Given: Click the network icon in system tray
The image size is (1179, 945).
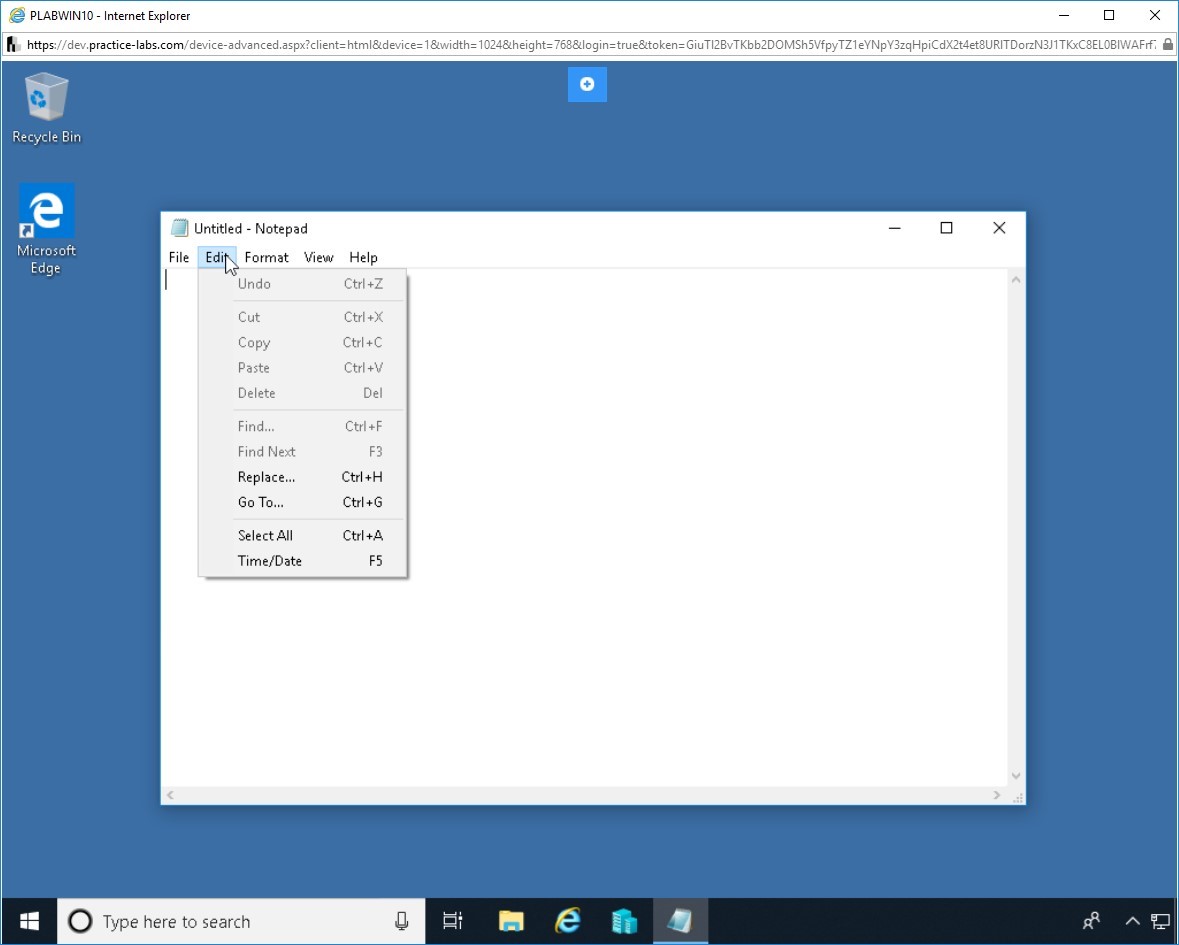Looking at the screenshot, I should tap(1160, 921).
